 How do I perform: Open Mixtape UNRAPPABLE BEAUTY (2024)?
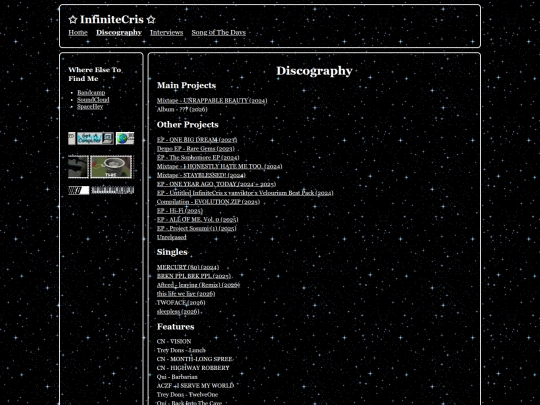[212, 101]
